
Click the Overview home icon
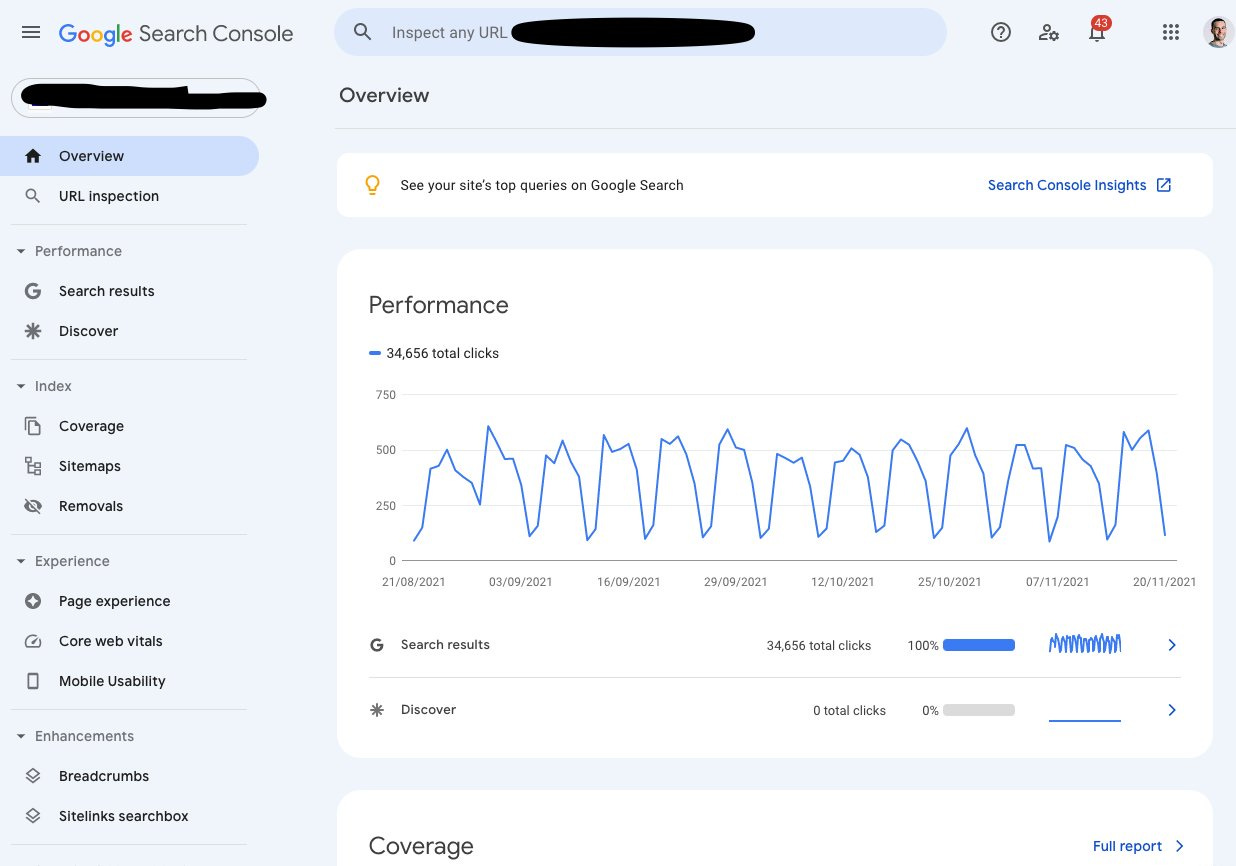click(x=33, y=156)
